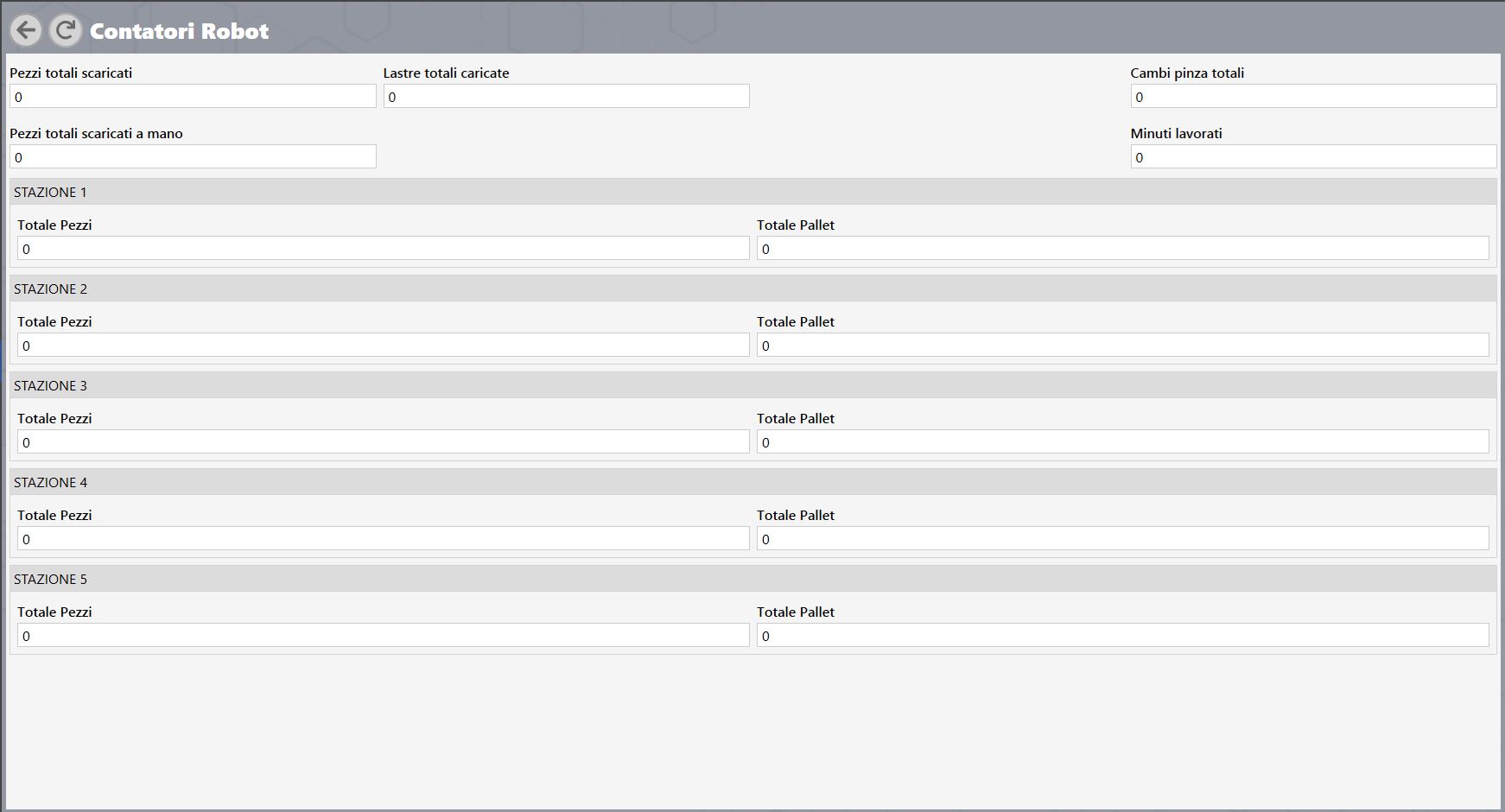This screenshot has width=1505, height=812.
Task: Click the Contatori Robot page title
Action: pos(179,31)
